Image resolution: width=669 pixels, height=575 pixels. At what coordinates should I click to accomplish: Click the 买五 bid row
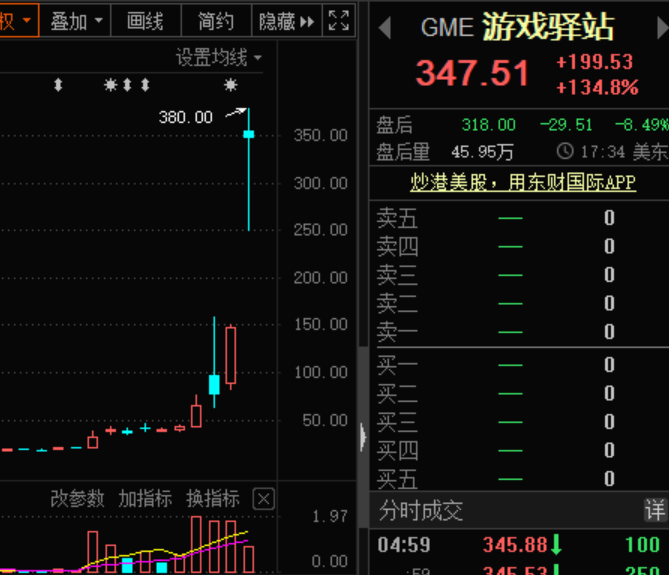[x=519, y=479]
